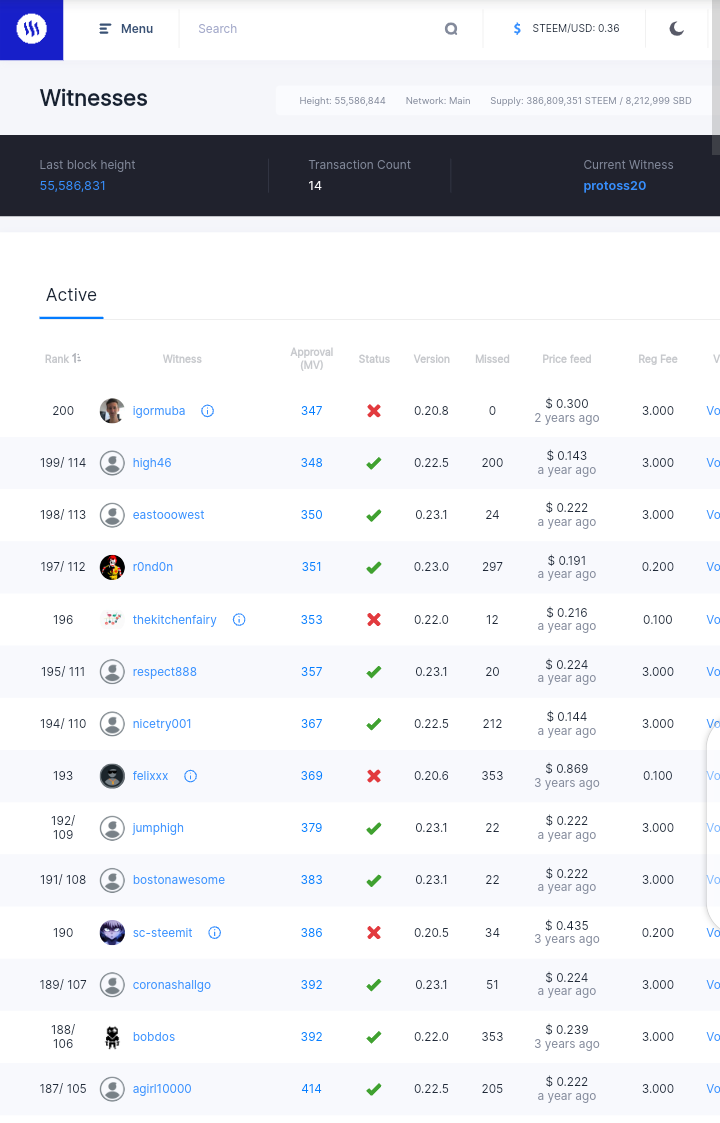Open last block height 55,586,831
720x1123 pixels.
72,185
